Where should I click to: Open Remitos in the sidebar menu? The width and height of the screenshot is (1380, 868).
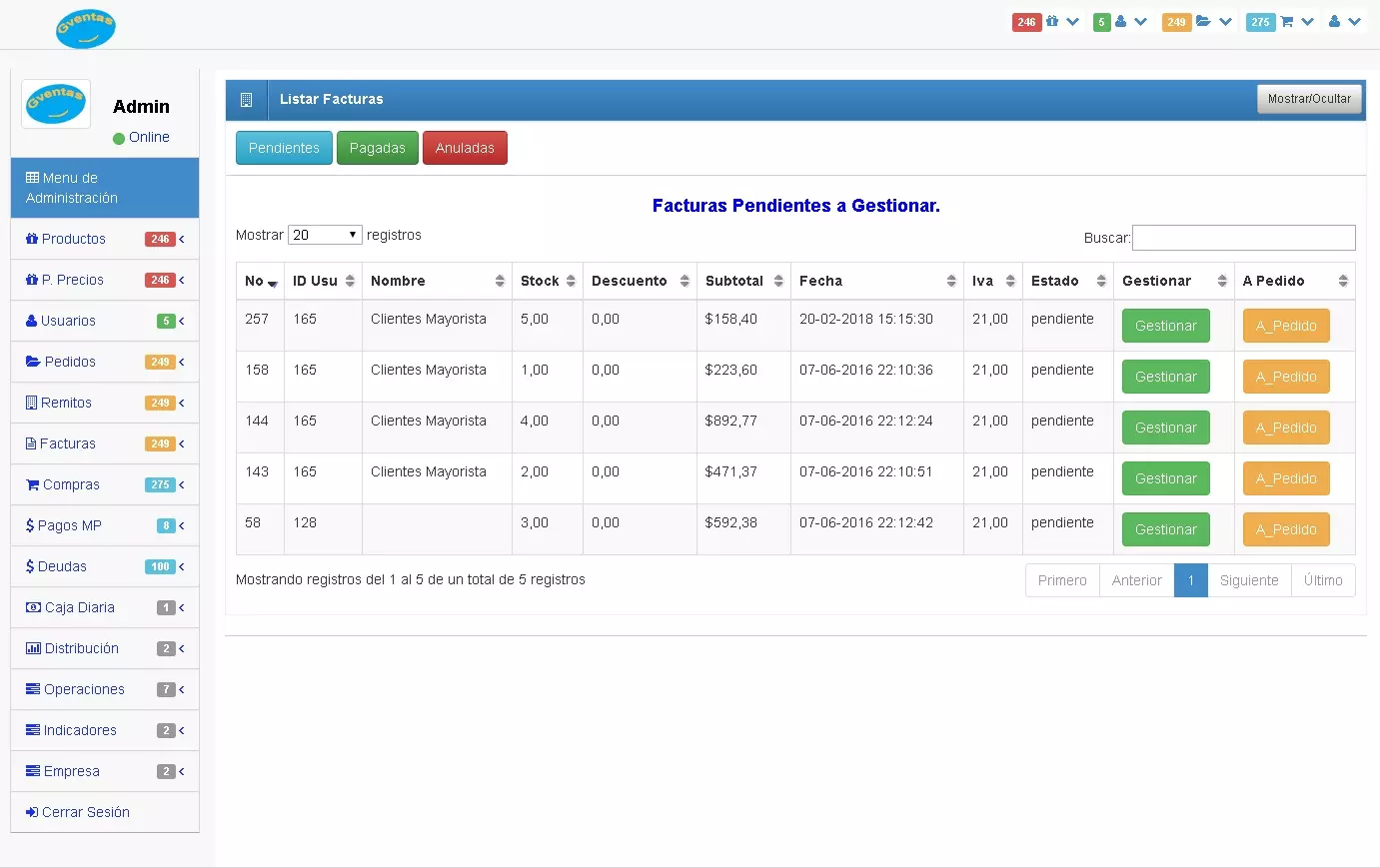105,403
